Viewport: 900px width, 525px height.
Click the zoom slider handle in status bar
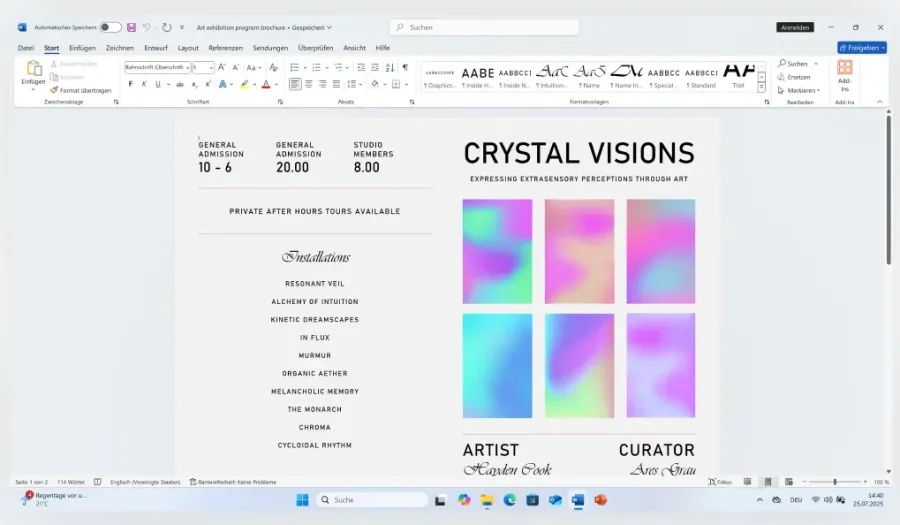coord(835,482)
